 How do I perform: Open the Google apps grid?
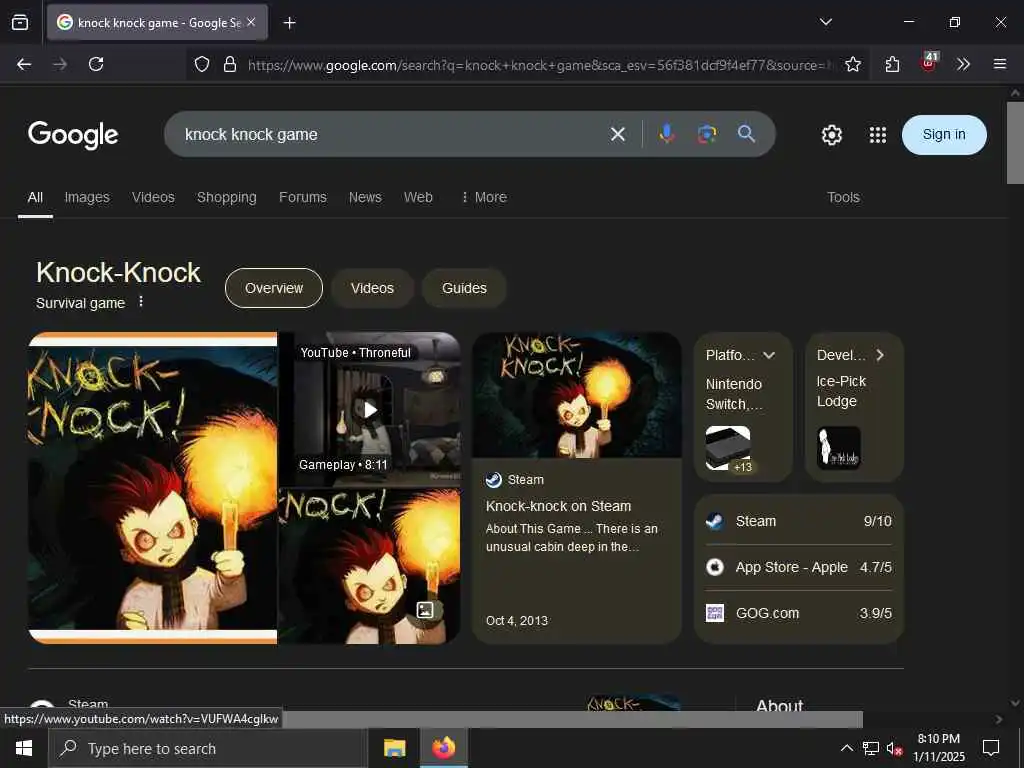coord(878,135)
